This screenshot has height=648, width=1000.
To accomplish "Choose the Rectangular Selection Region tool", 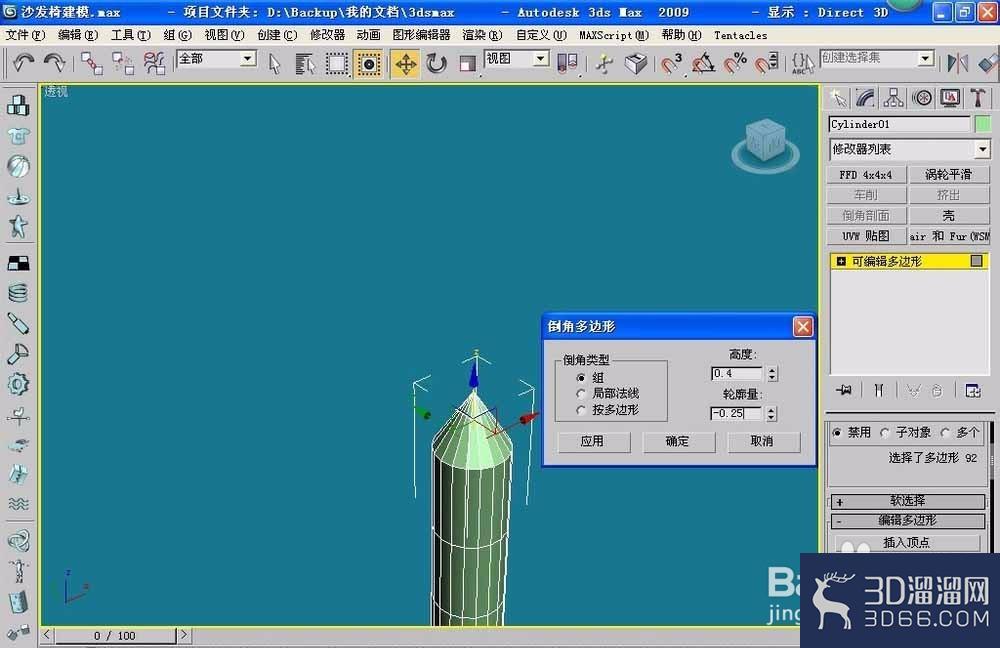I will point(337,64).
